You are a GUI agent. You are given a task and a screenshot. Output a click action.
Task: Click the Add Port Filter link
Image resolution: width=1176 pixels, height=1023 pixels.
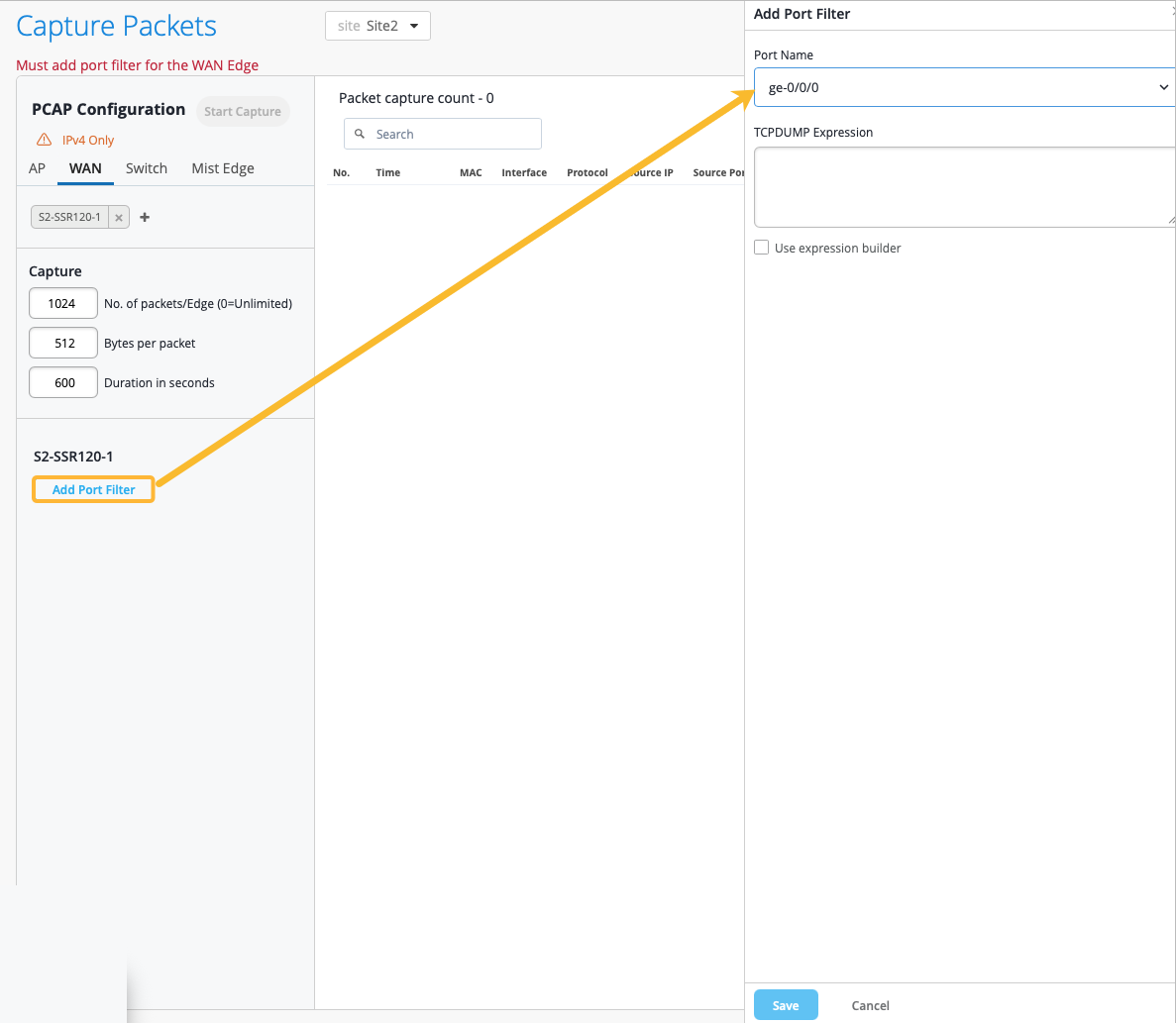94,489
